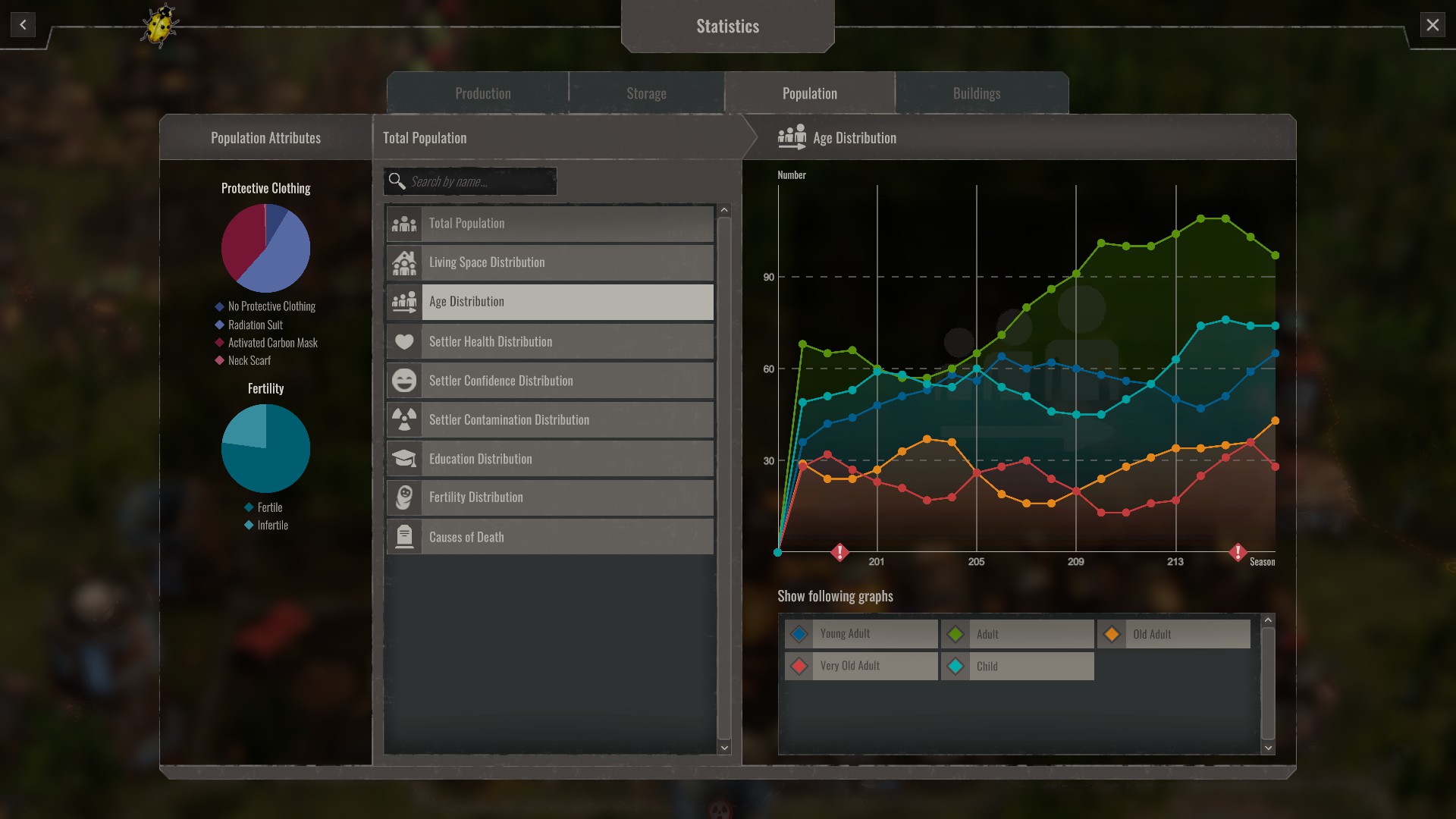This screenshot has height=819, width=1456.
Task: Click Neck Scarf legend entry
Action: click(x=243, y=361)
